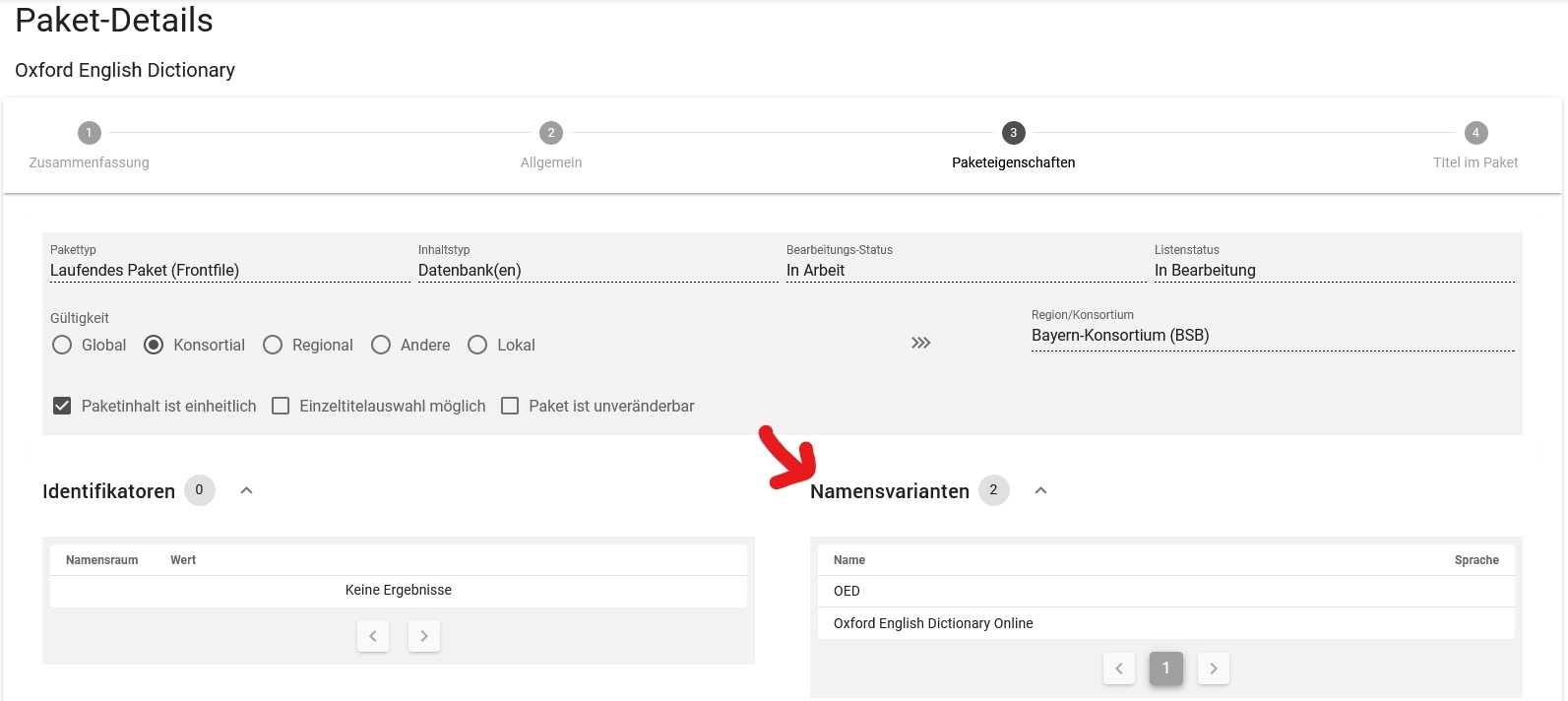Go to next page in Namensvarianten table
This screenshot has width=1568, height=701.
(1214, 669)
